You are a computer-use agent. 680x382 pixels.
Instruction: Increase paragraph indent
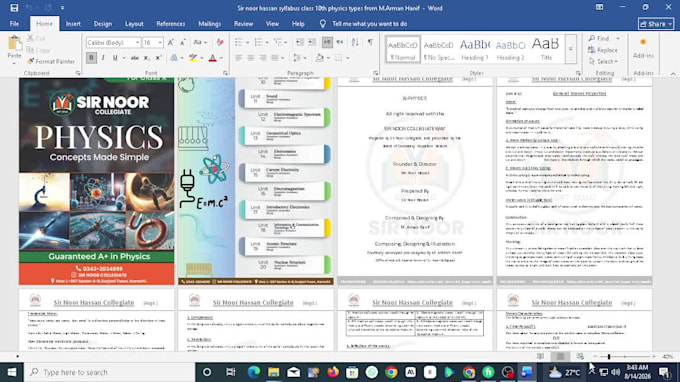(312, 42)
